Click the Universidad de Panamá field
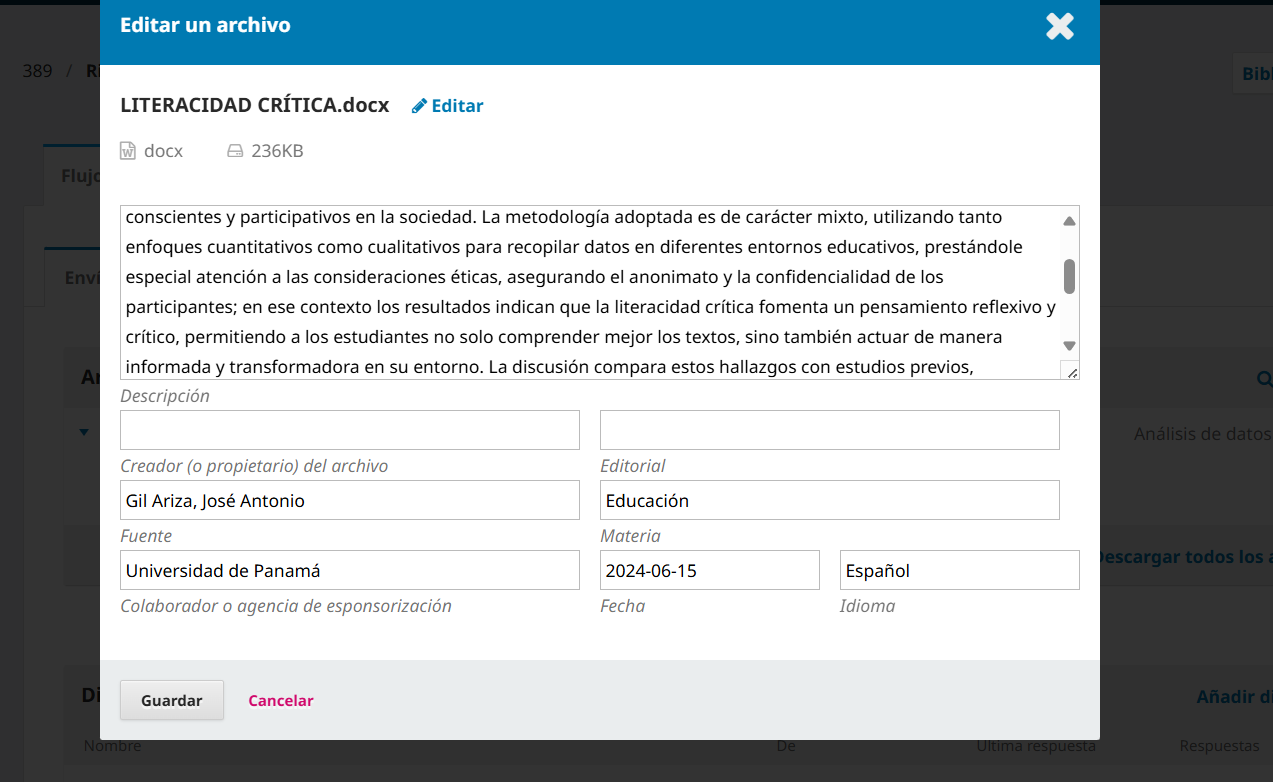Screen dimensions: 1273x782 pos(350,570)
